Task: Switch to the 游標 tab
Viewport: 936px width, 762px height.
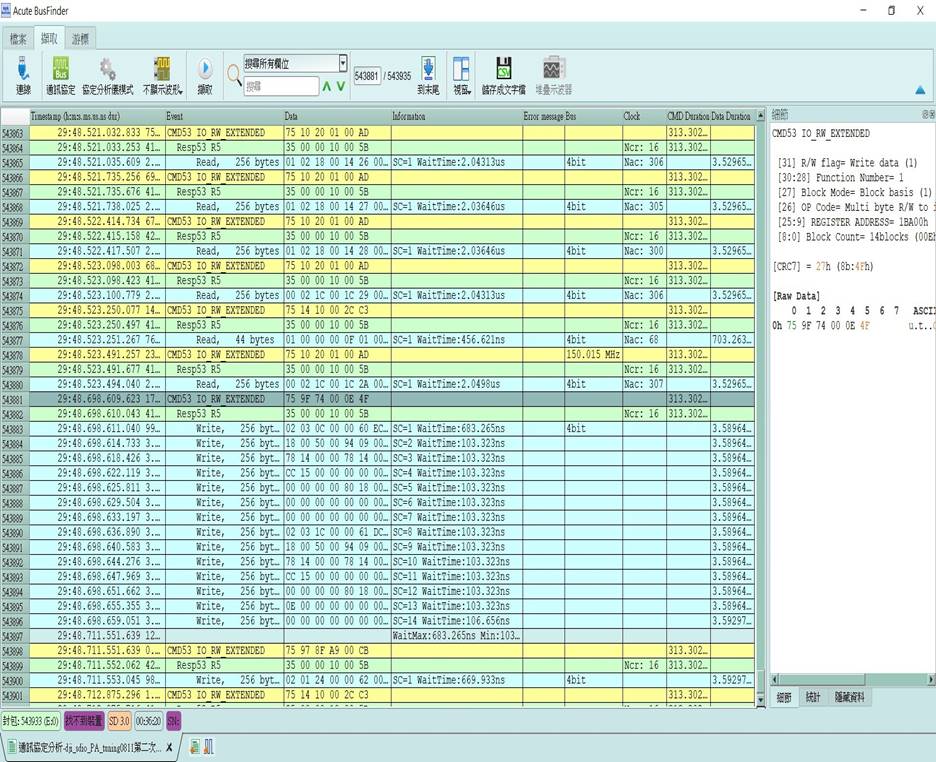Action: coord(80,39)
